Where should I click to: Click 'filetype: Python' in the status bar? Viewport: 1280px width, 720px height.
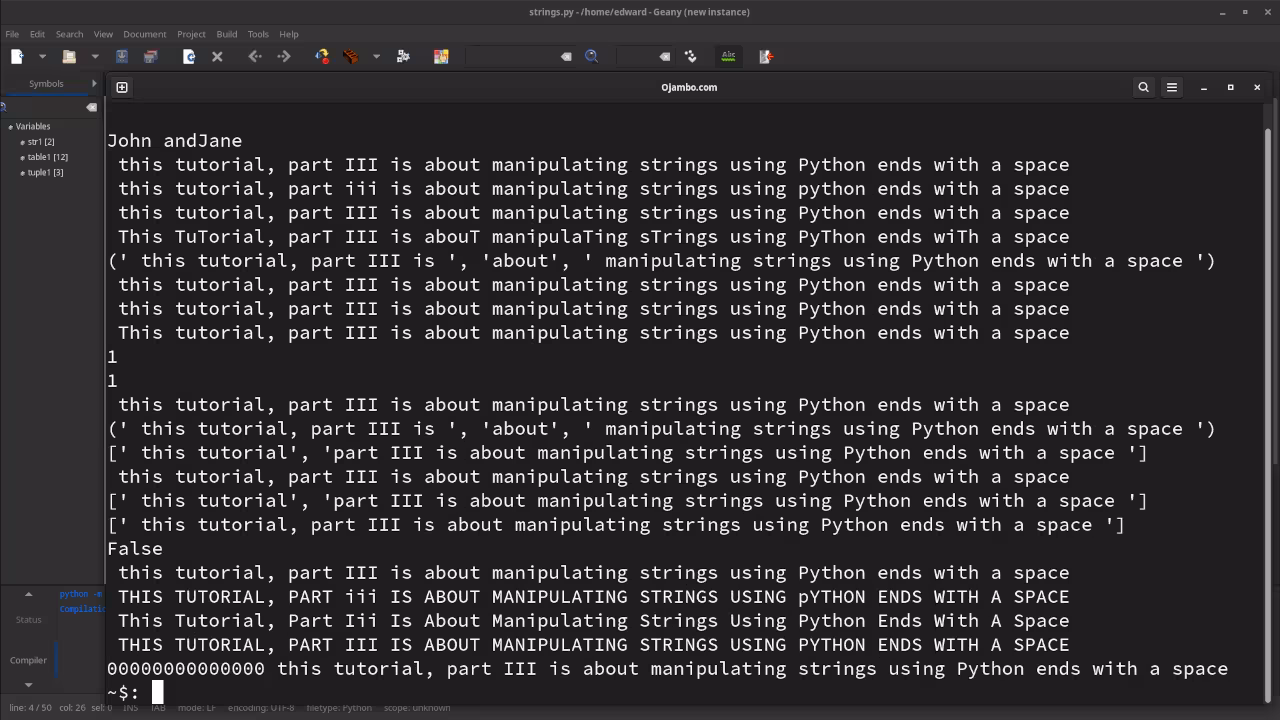pyautogui.click(x=339, y=708)
